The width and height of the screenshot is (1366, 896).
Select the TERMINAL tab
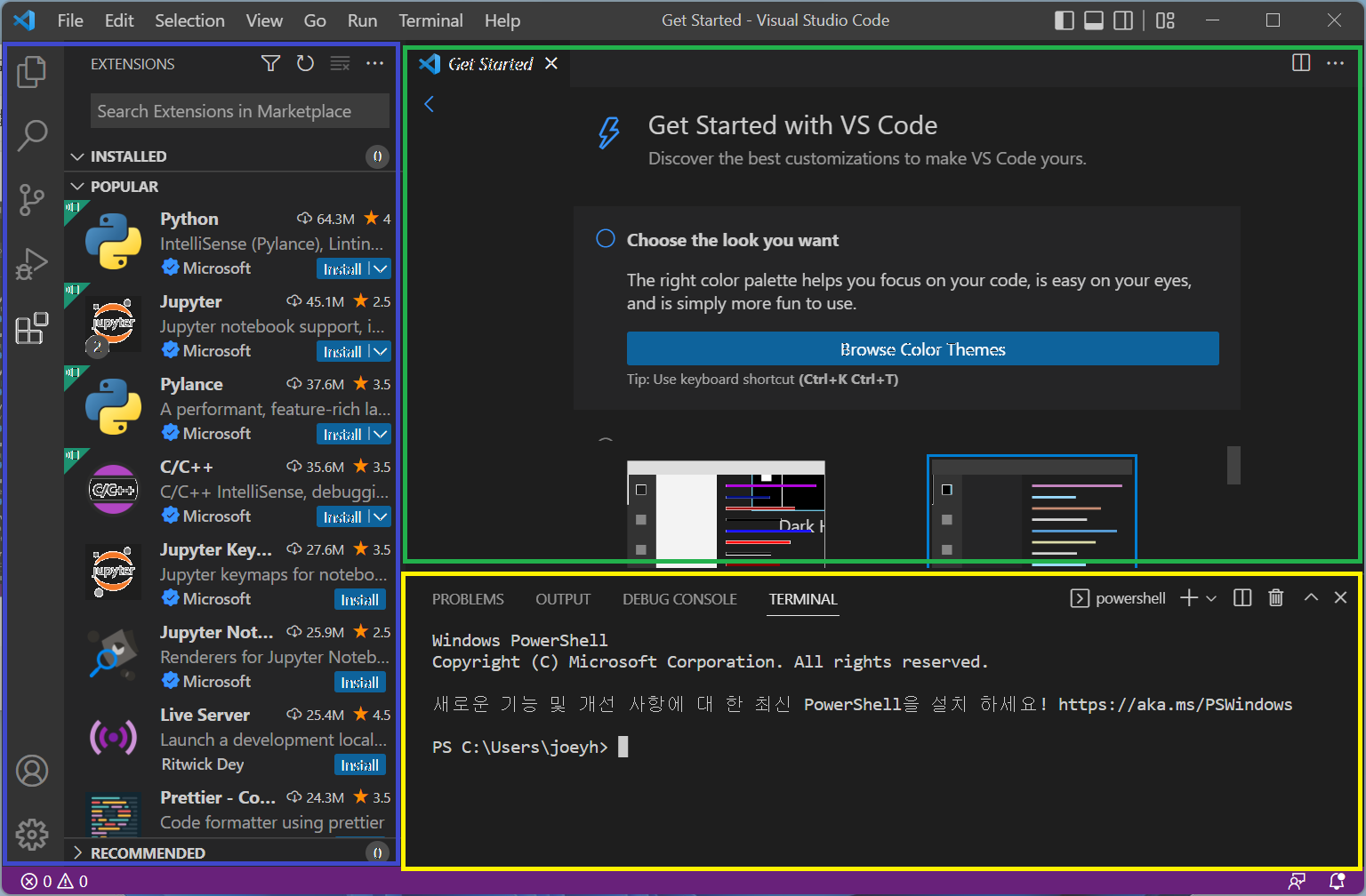[803, 599]
